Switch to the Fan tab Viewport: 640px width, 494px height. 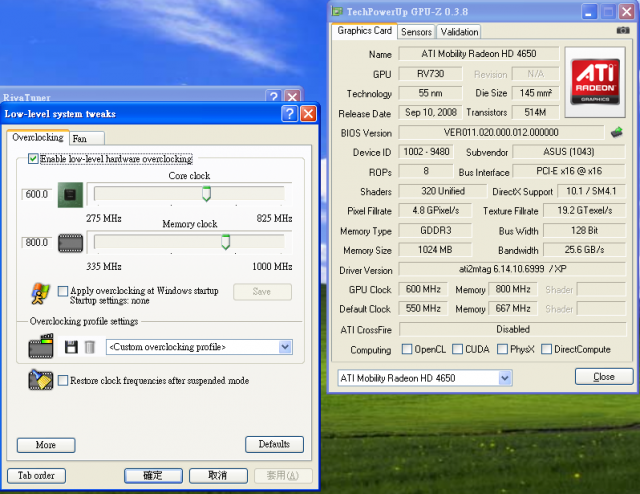click(87, 138)
